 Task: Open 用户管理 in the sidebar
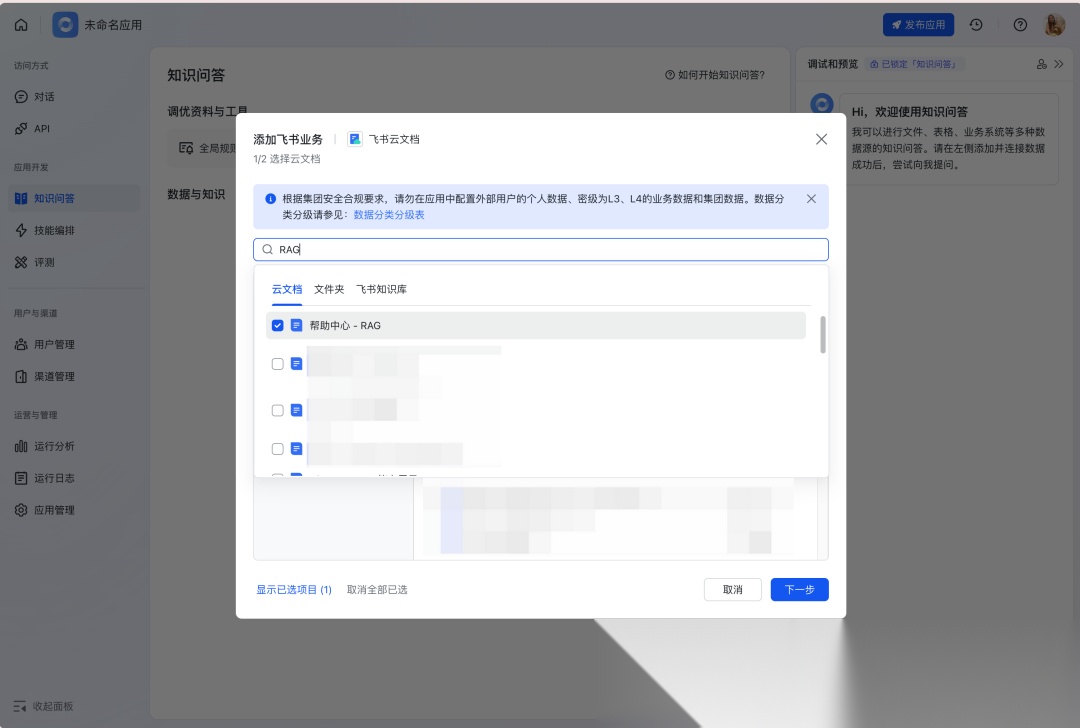(x=74, y=344)
